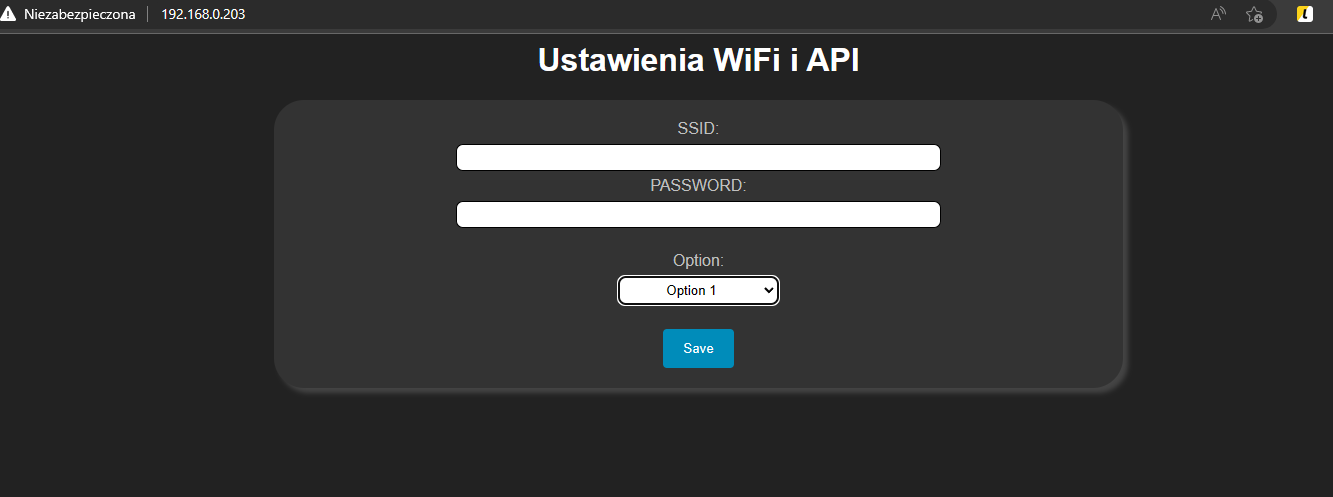The image size is (1333, 497).
Task: Click the "SSID:" field label
Action: point(698,128)
